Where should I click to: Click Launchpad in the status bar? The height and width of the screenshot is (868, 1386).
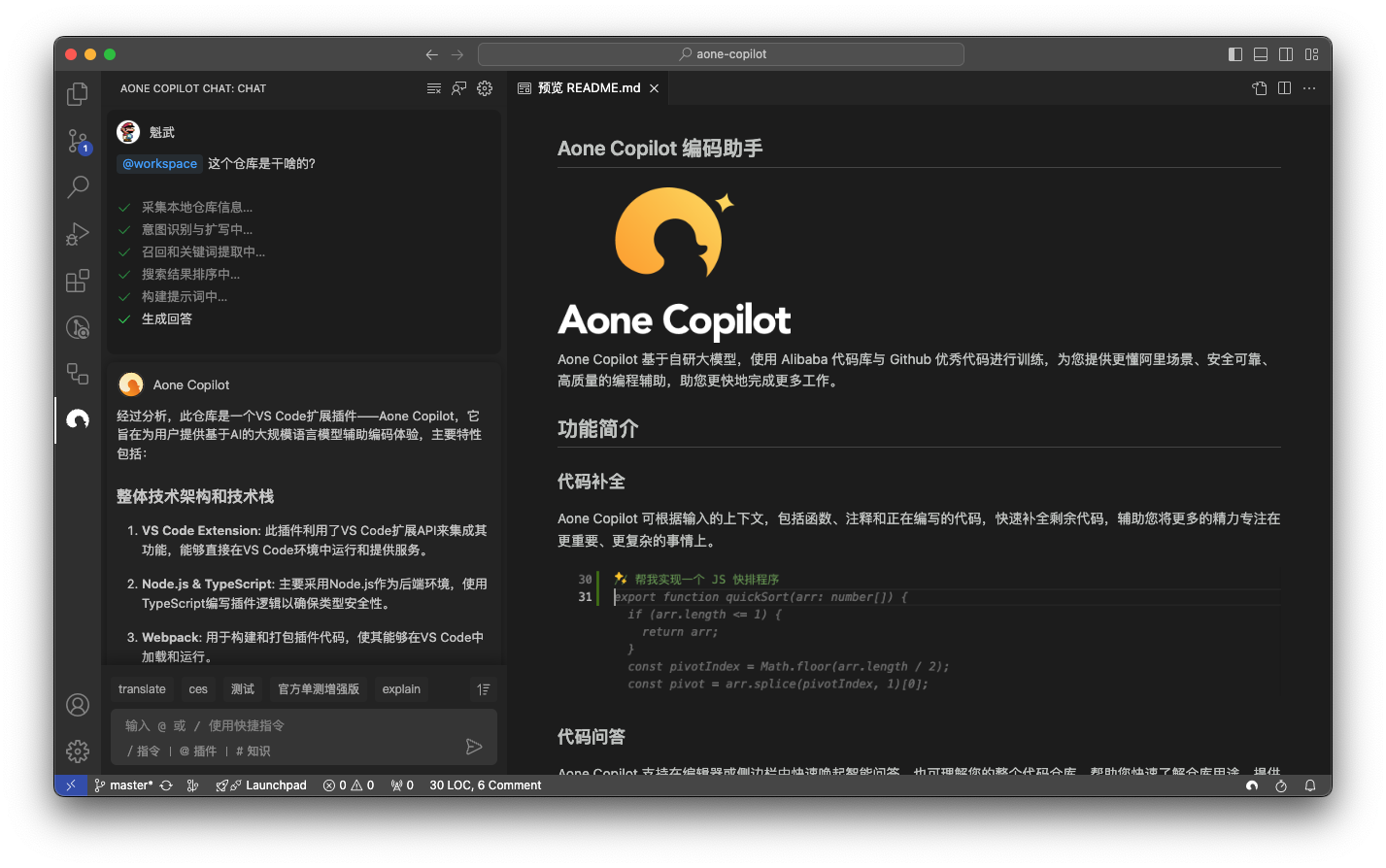261,785
